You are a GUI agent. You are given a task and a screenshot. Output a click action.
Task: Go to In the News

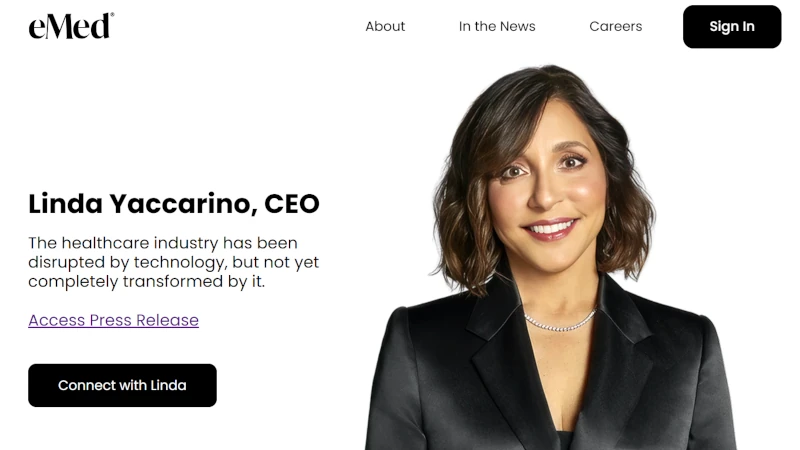pos(497,27)
